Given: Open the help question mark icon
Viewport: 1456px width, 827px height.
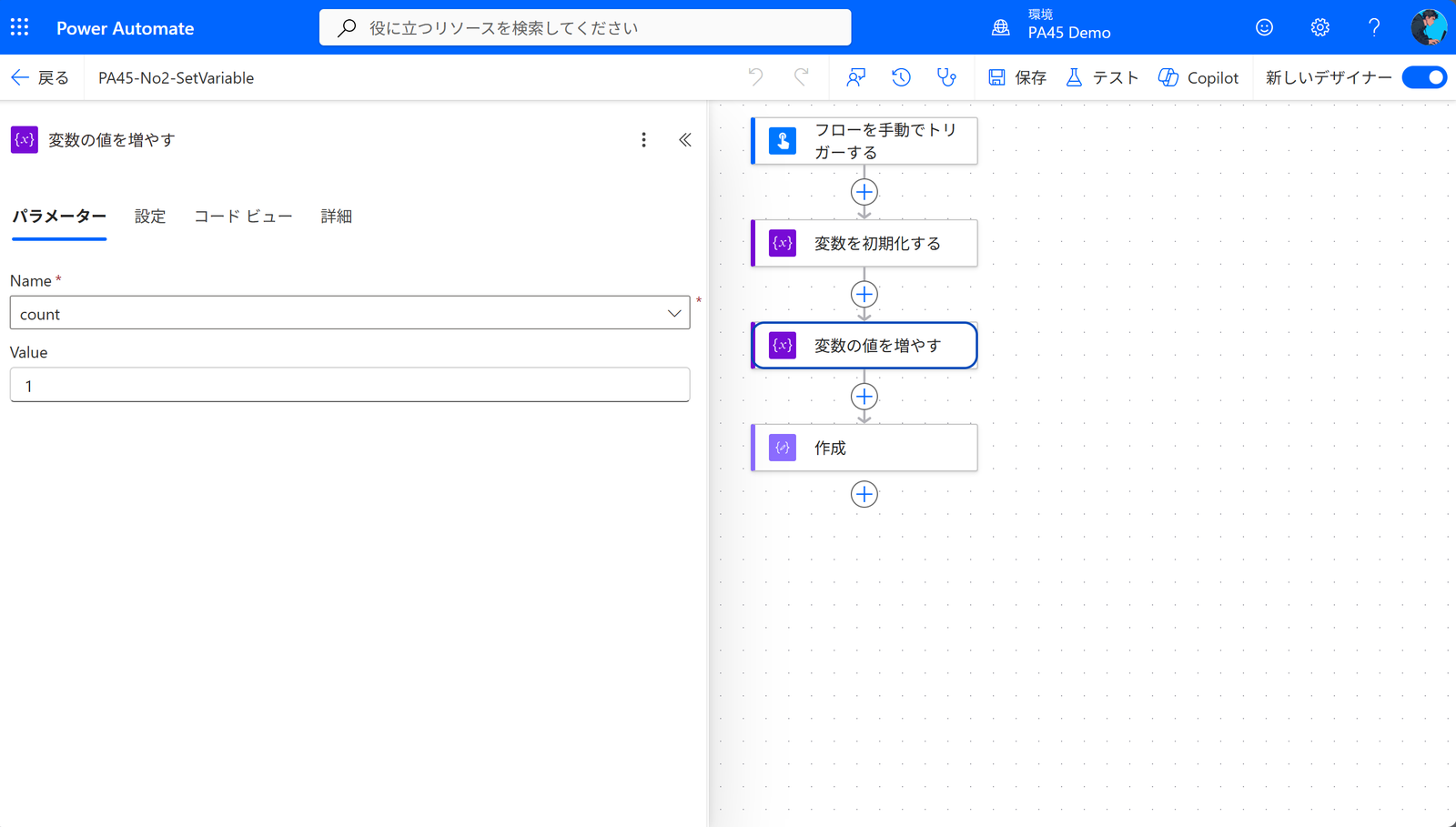Looking at the screenshot, I should coord(1374,27).
